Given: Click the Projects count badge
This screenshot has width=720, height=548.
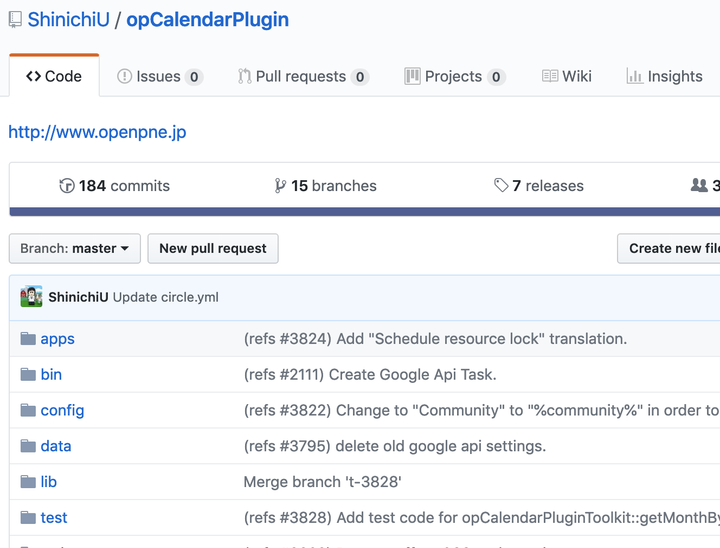Looking at the screenshot, I should coord(496,77).
